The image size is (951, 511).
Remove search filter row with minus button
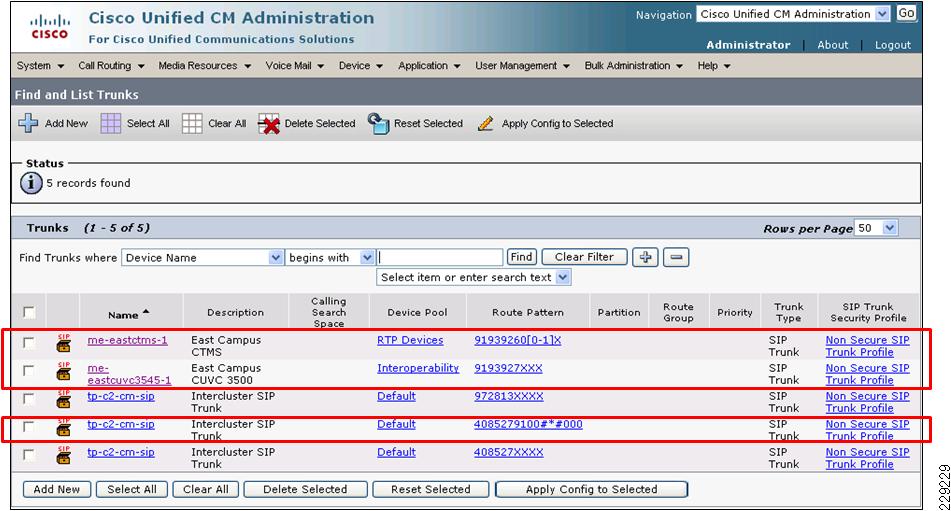pos(676,257)
